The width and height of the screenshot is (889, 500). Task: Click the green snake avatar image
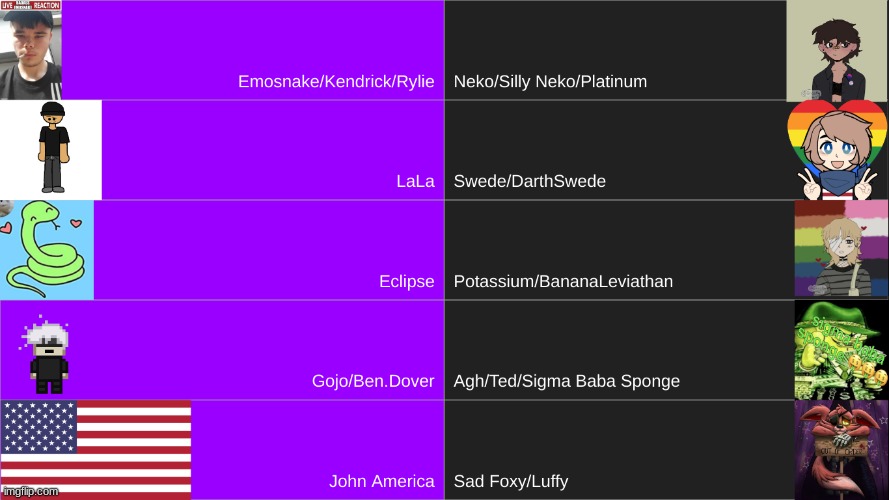click(47, 250)
